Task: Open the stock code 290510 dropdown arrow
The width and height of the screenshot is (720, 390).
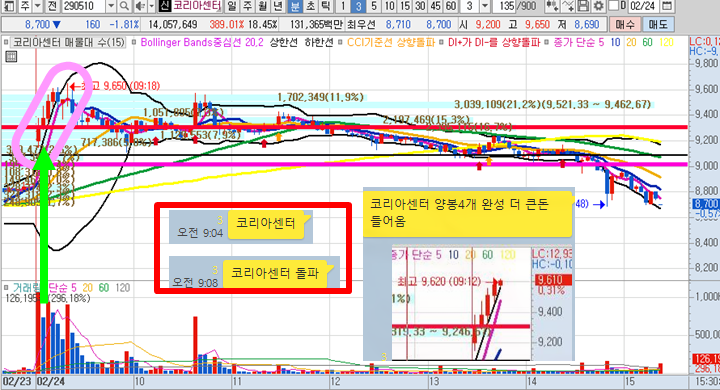Action: point(111,6)
